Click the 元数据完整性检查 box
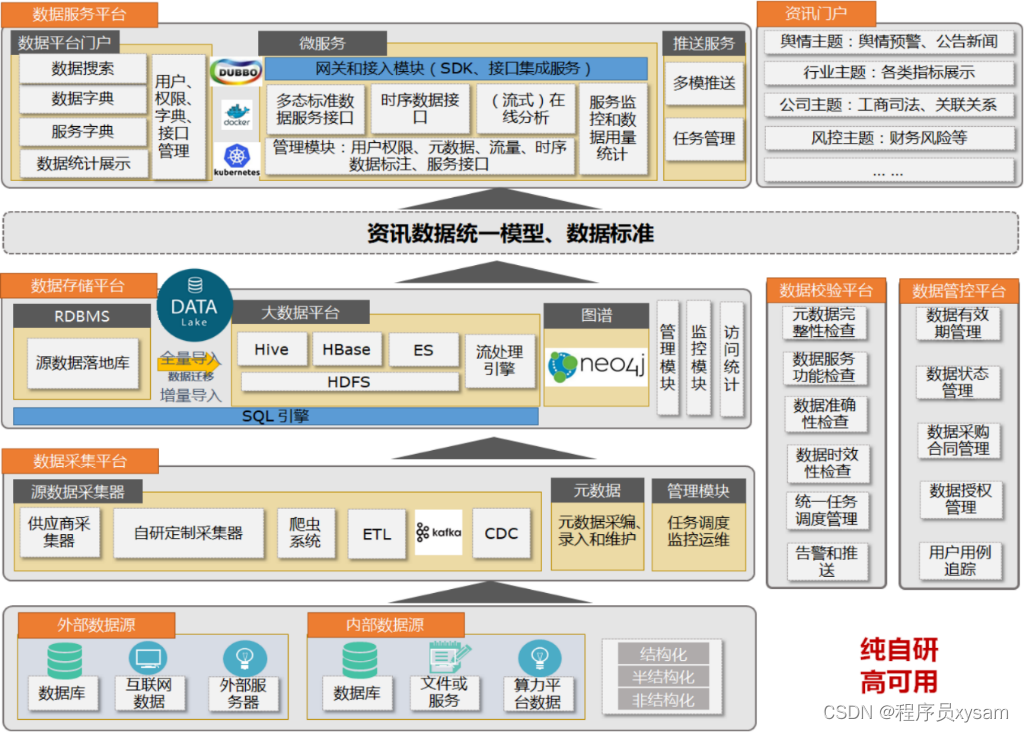The image size is (1024, 732). [x=824, y=323]
